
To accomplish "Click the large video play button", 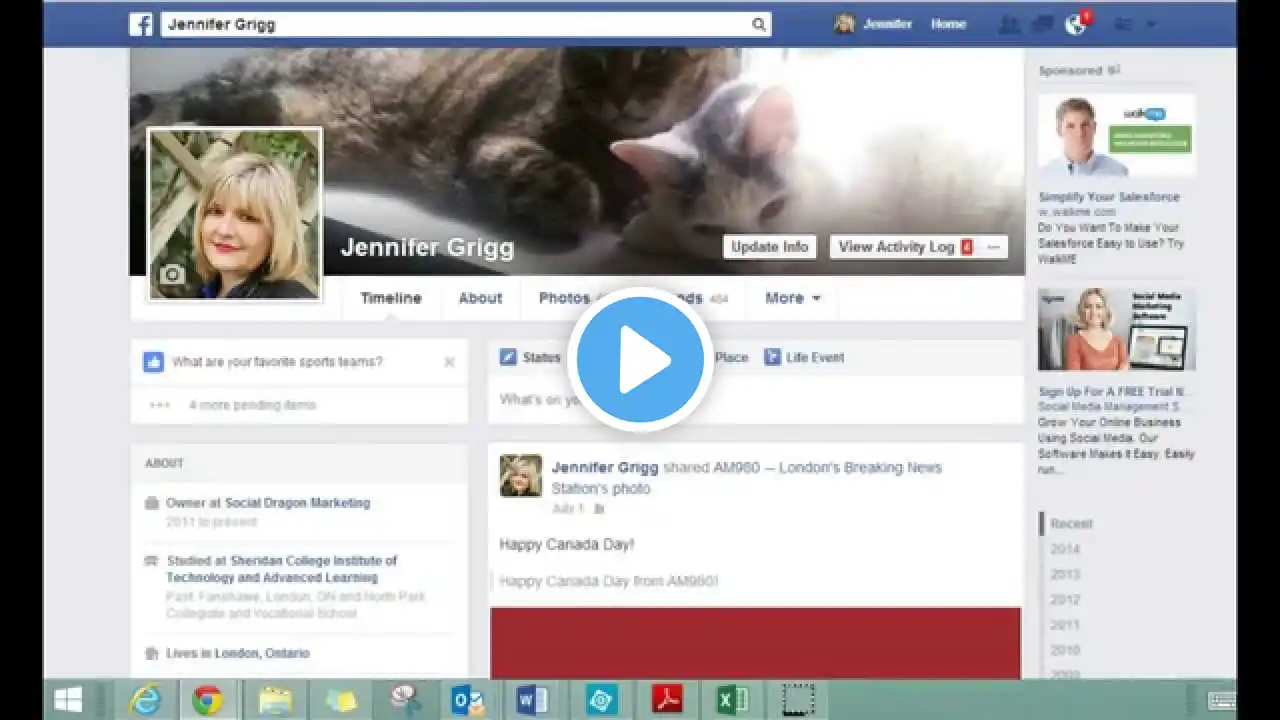I will click(x=640, y=359).
